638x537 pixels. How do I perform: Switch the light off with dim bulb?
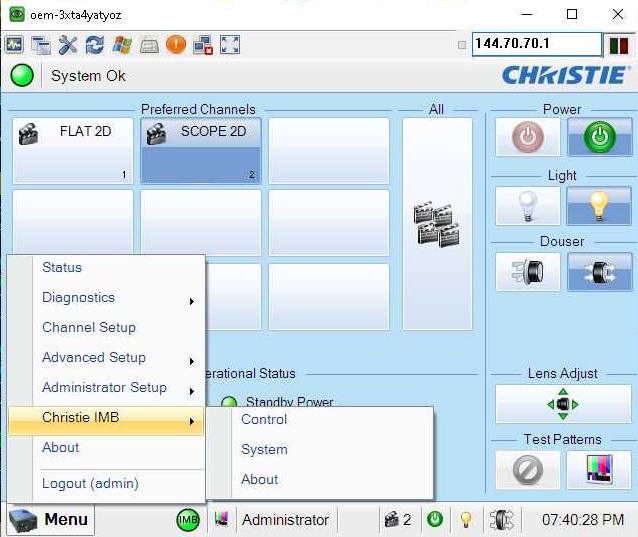[x=528, y=206]
